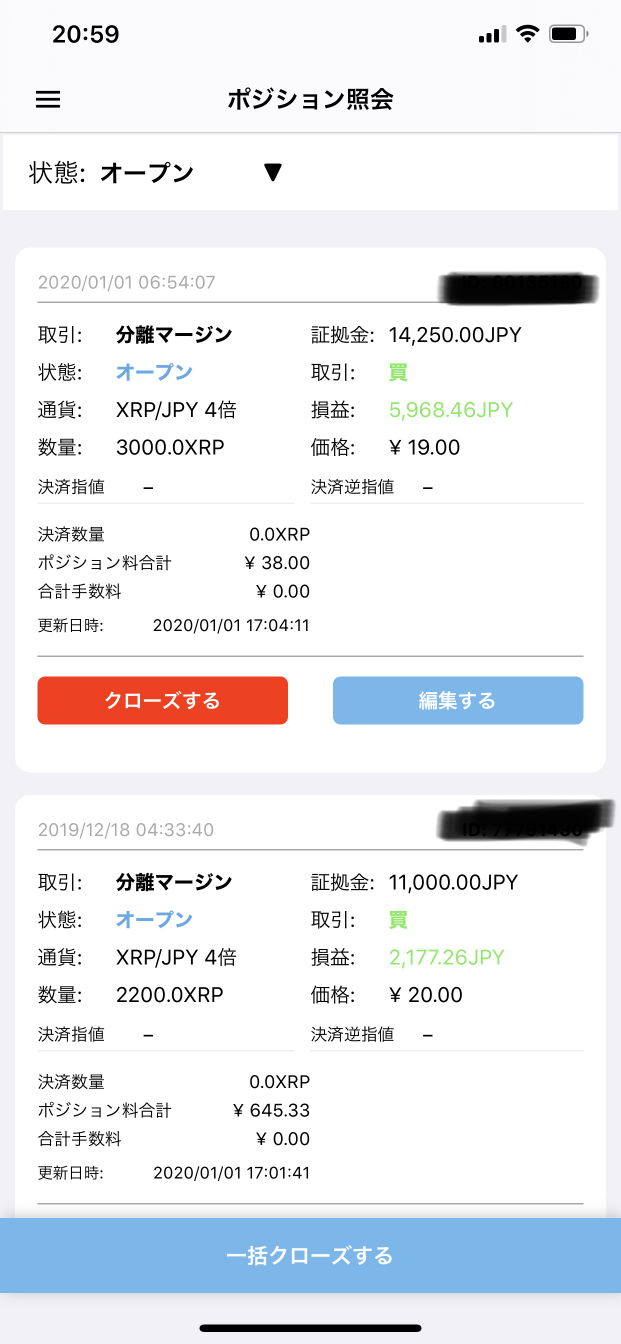Open the hamburger menu icon
The width and height of the screenshot is (621, 1344).
pyautogui.click(x=48, y=99)
